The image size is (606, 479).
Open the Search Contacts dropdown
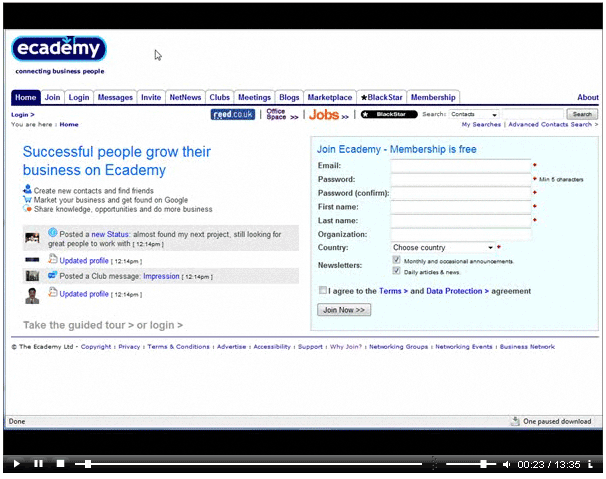coord(474,114)
